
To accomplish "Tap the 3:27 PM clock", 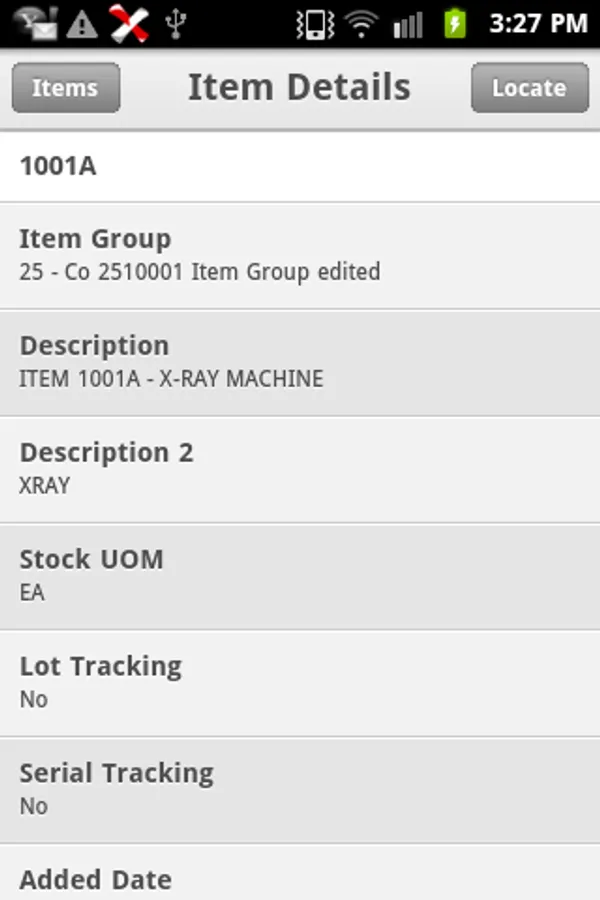I will (537, 23).
